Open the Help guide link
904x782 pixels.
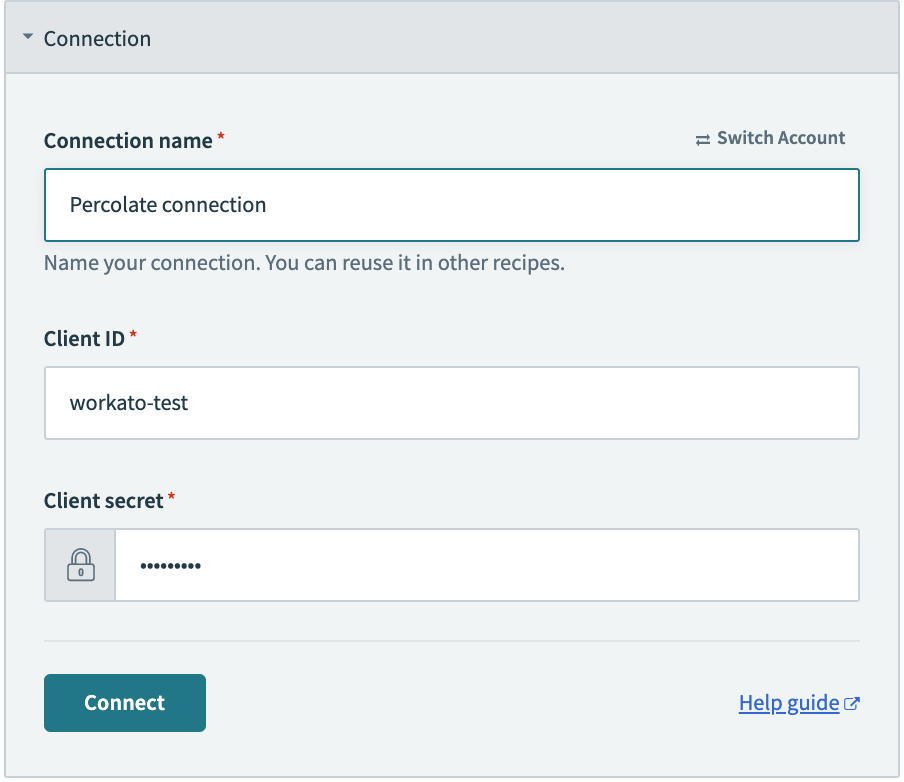click(788, 702)
